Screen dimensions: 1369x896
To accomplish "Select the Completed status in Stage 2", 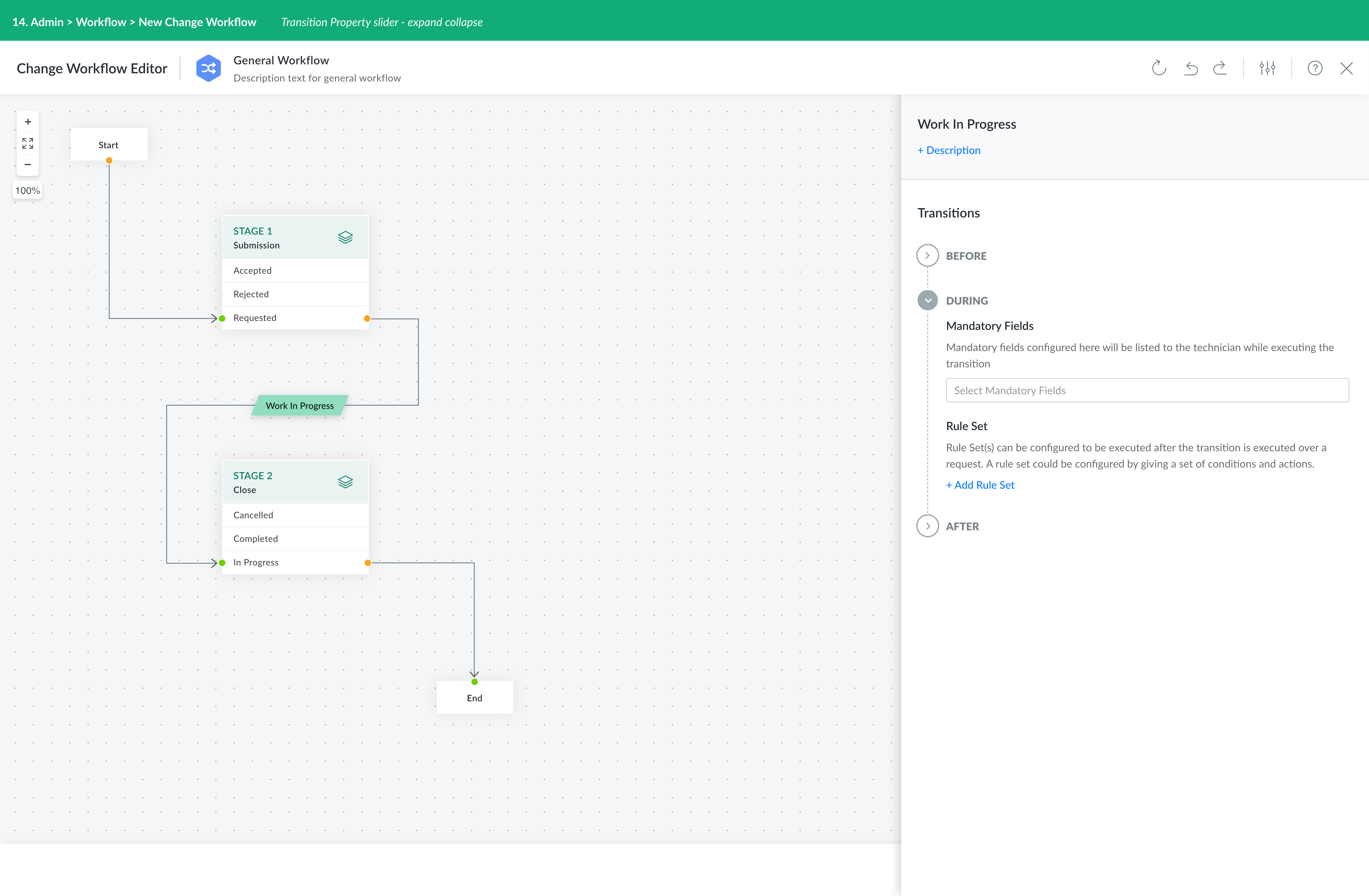I will [x=295, y=539].
